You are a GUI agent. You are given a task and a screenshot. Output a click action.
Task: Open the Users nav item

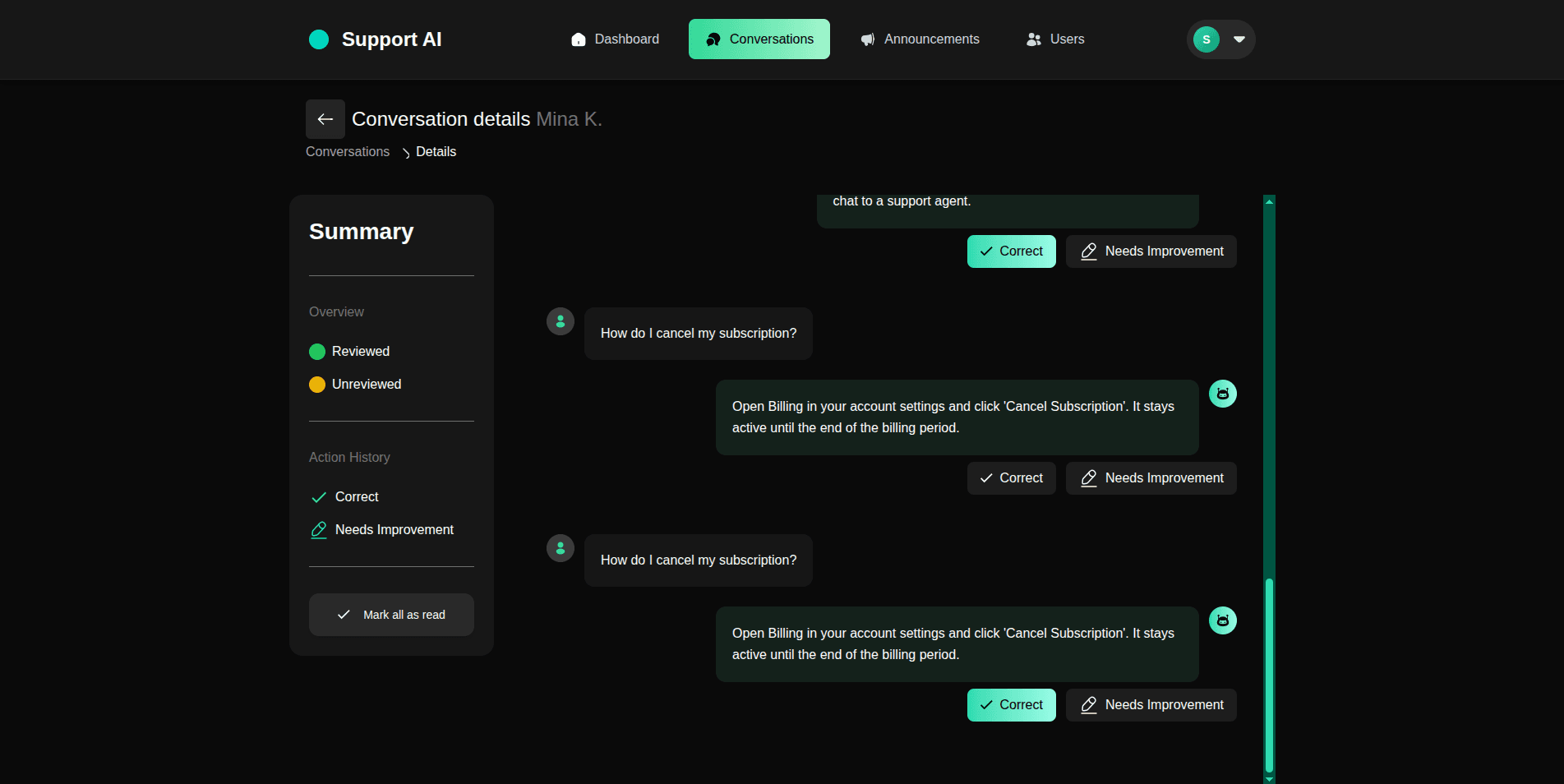(x=1055, y=39)
